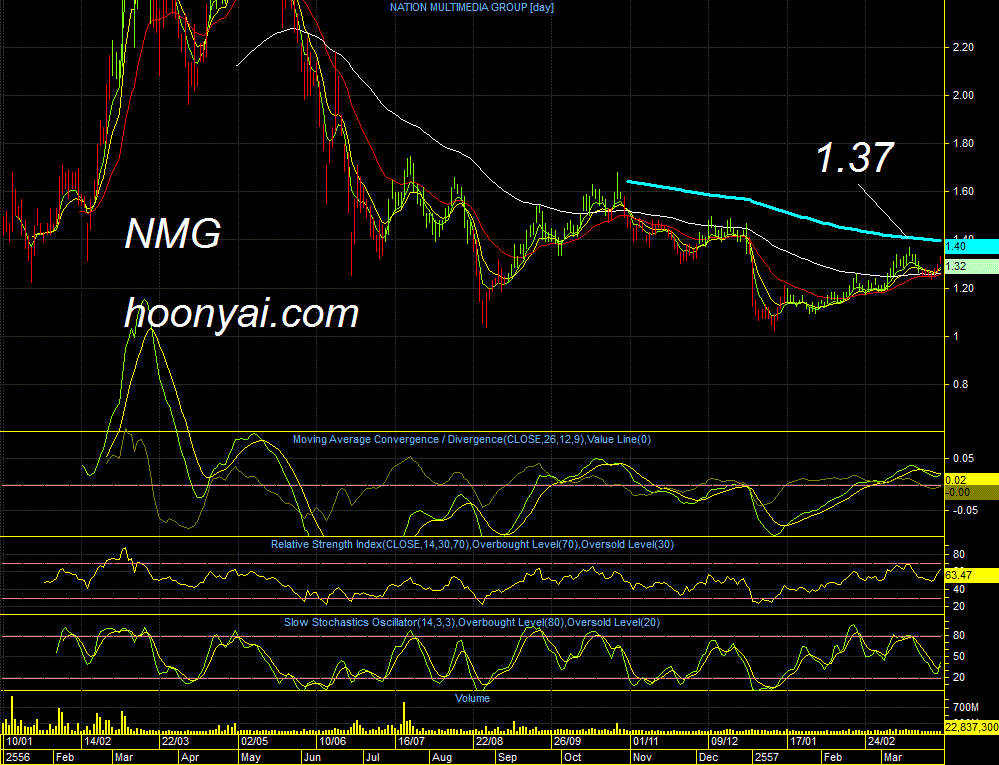Click the 10/06 date label
Viewport: 999px width, 765px height.
tap(333, 742)
